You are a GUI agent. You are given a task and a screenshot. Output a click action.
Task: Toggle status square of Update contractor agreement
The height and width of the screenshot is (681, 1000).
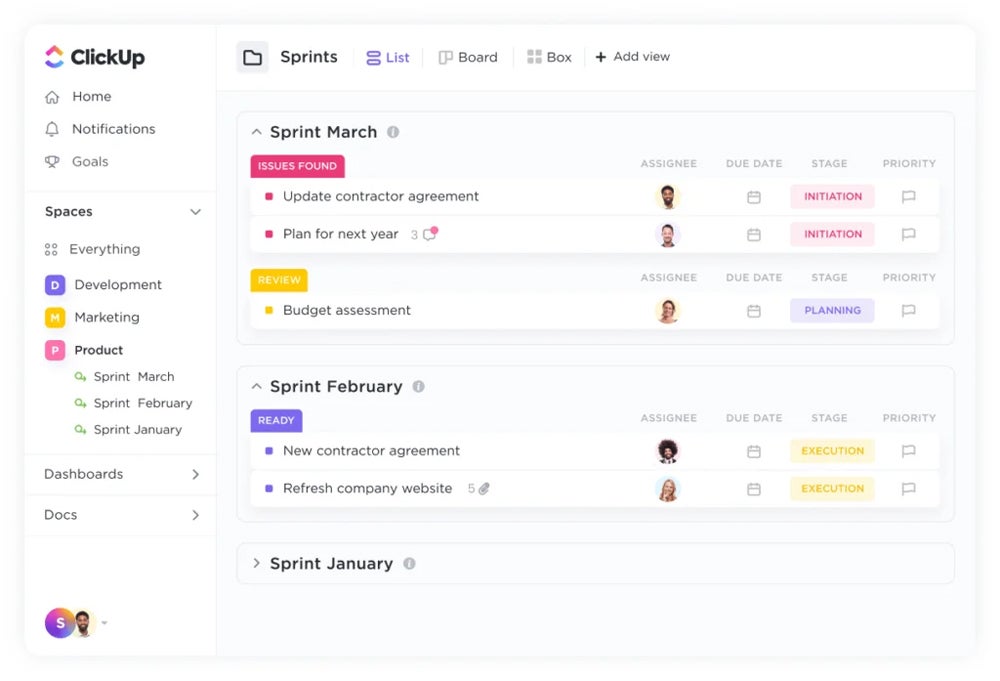[x=269, y=196]
